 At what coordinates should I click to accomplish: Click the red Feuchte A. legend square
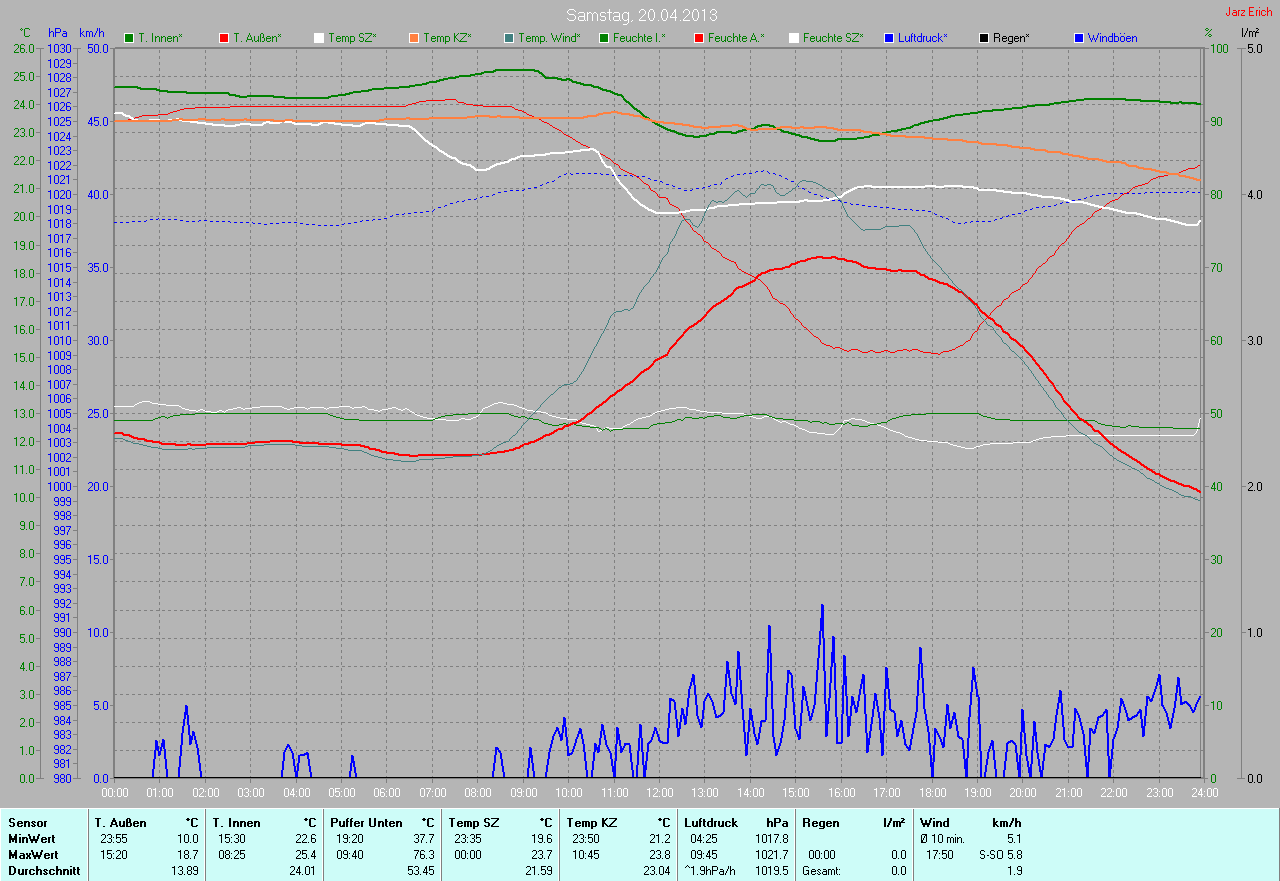pyautogui.click(x=699, y=38)
